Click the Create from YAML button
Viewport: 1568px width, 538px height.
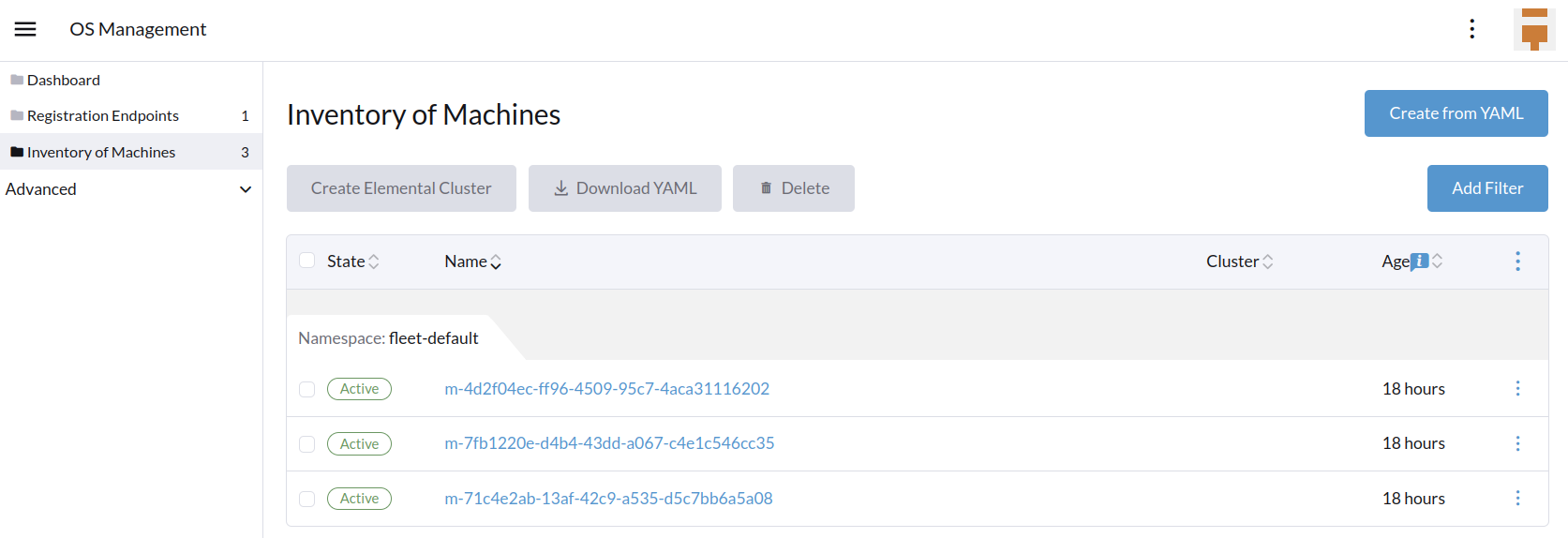point(1456,113)
